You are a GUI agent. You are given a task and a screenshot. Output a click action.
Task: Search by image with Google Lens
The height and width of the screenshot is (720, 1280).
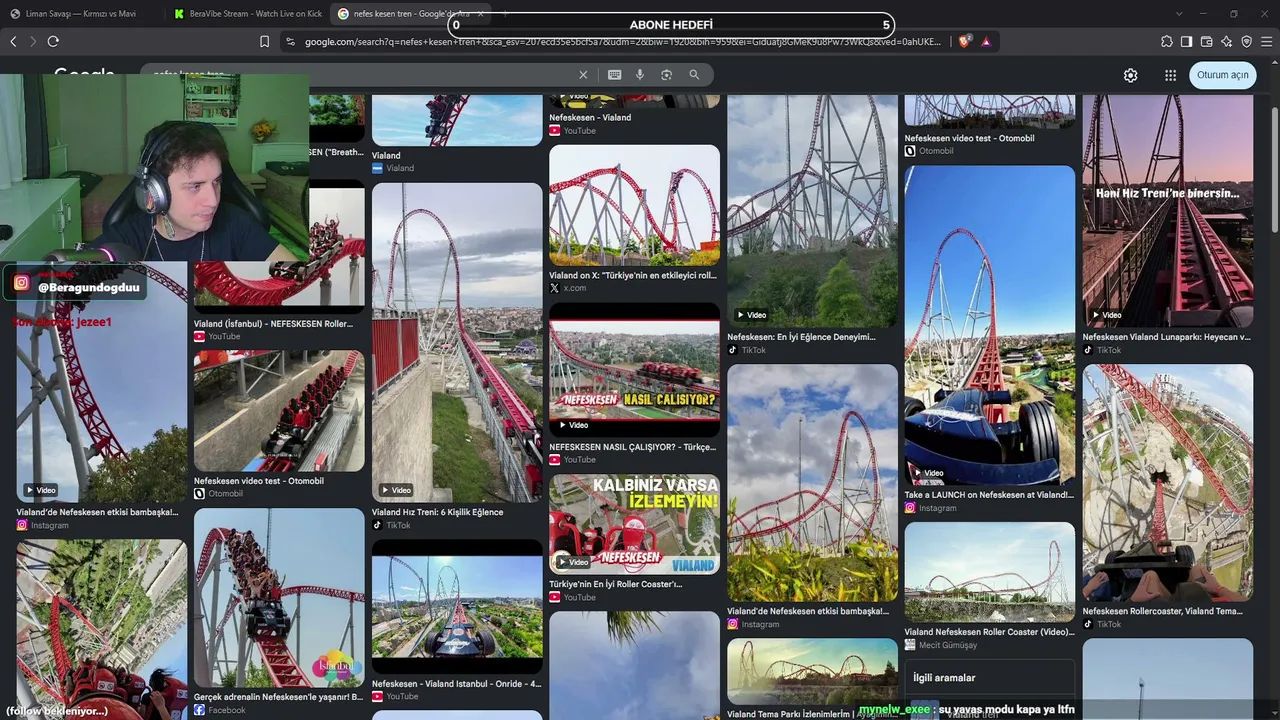point(667,75)
